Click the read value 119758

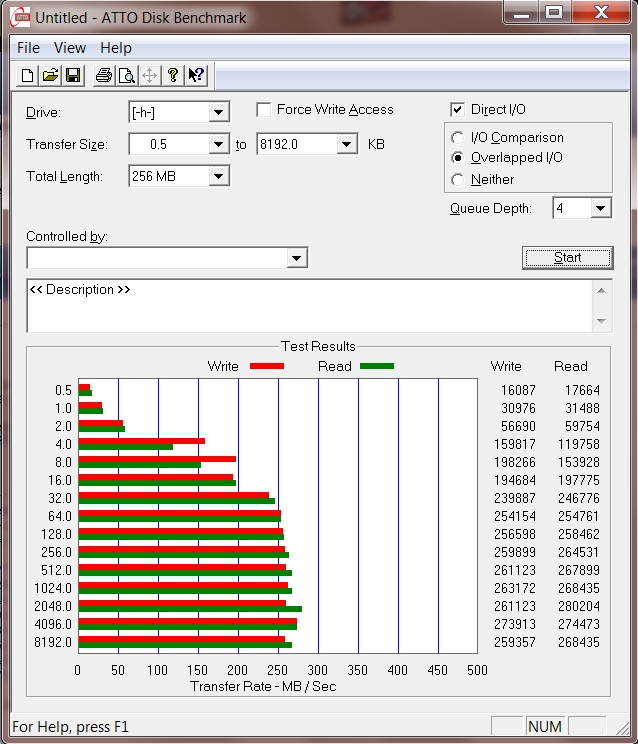pyautogui.click(x=579, y=445)
